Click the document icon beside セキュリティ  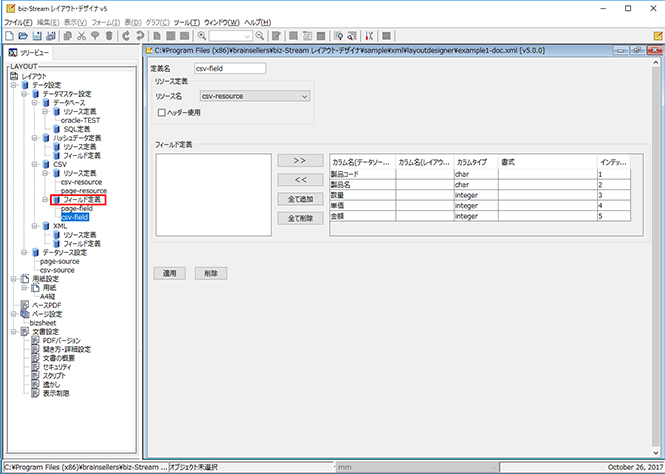[36, 367]
